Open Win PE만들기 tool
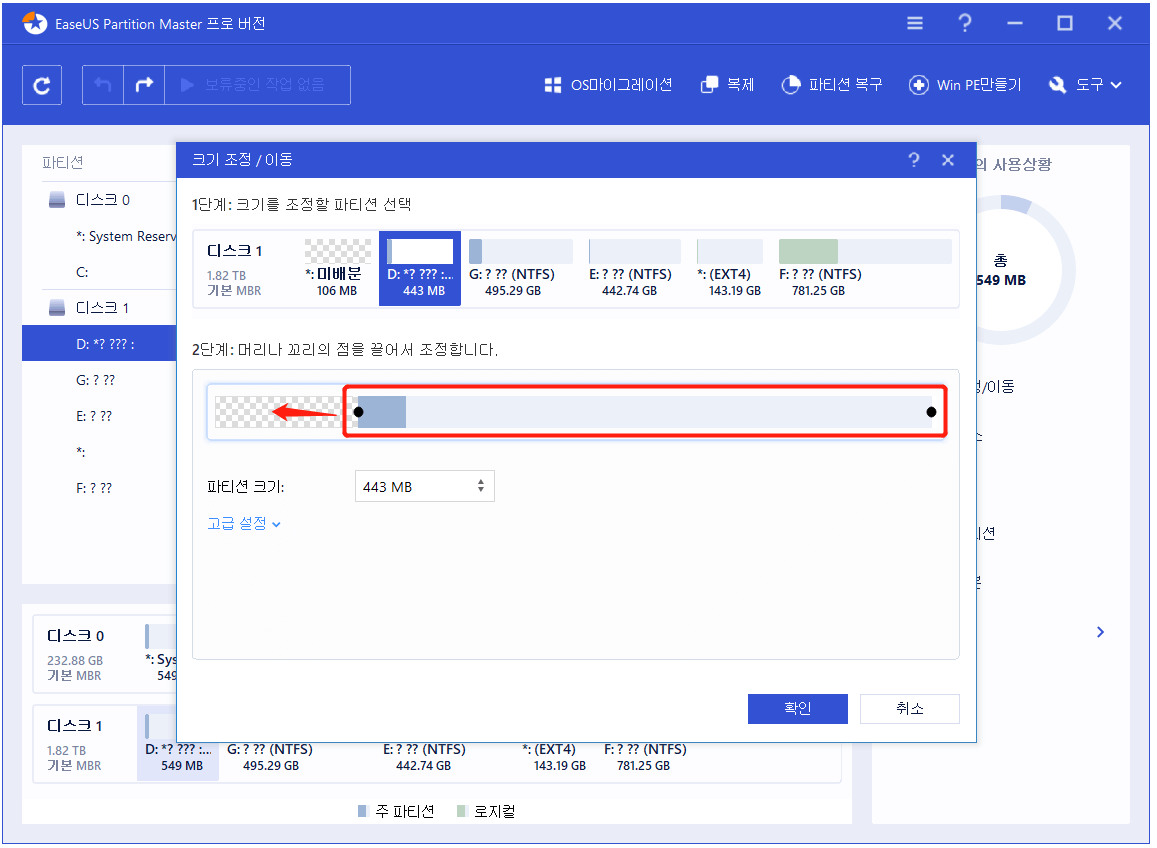The image size is (1157, 848). click(x=965, y=85)
